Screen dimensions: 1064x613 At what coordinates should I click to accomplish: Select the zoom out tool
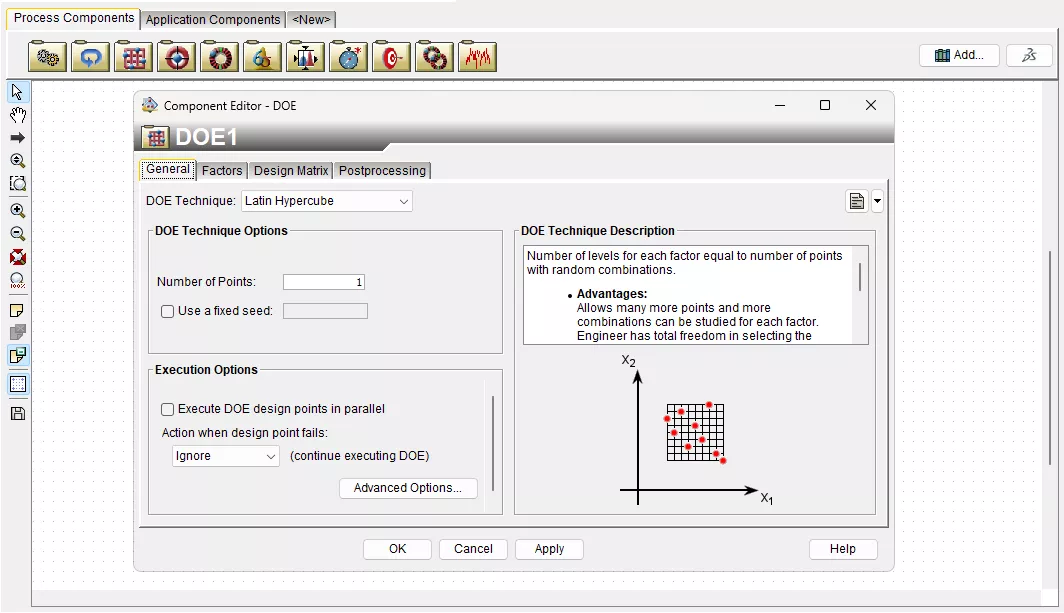point(16,233)
